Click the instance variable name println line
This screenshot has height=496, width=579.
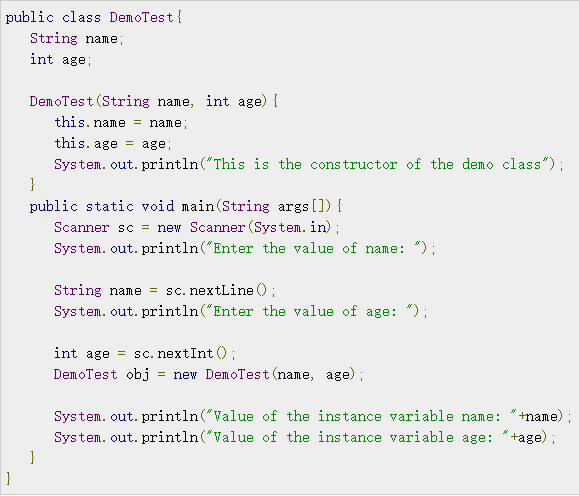(312, 417)
